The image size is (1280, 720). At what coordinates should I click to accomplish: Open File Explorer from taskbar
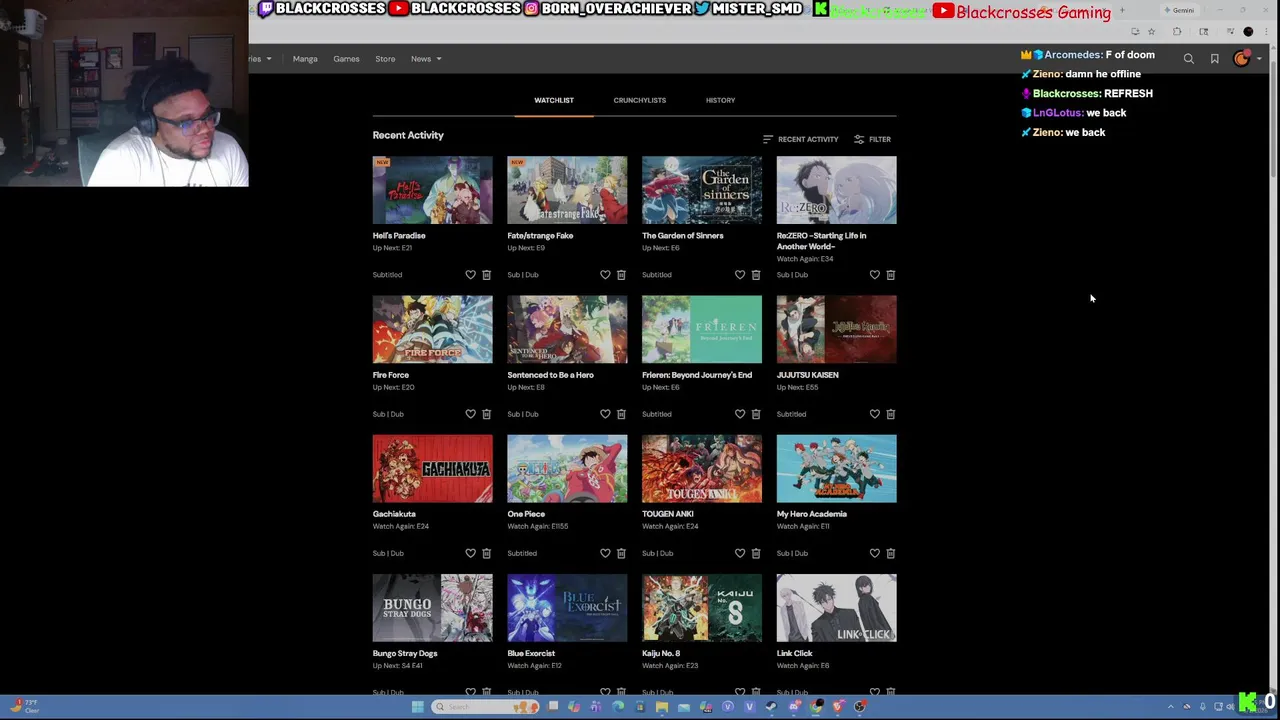661,707
